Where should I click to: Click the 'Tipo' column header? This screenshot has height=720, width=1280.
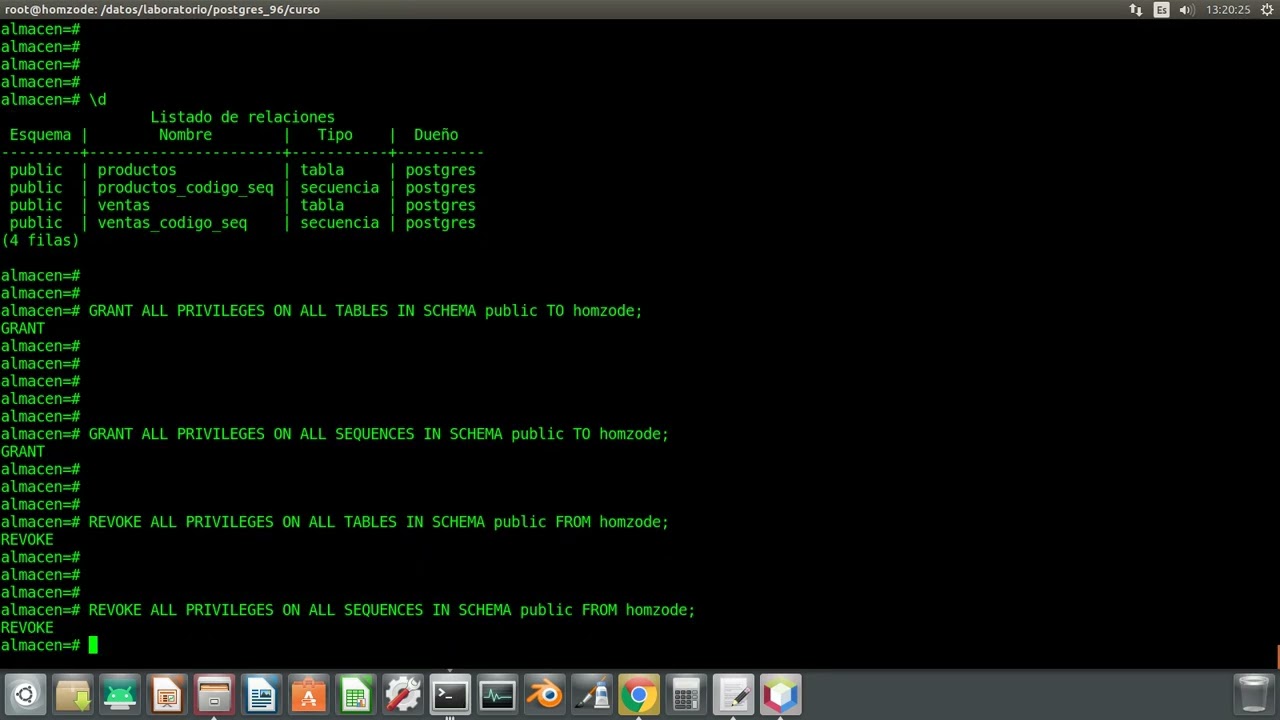click(335, 135)
